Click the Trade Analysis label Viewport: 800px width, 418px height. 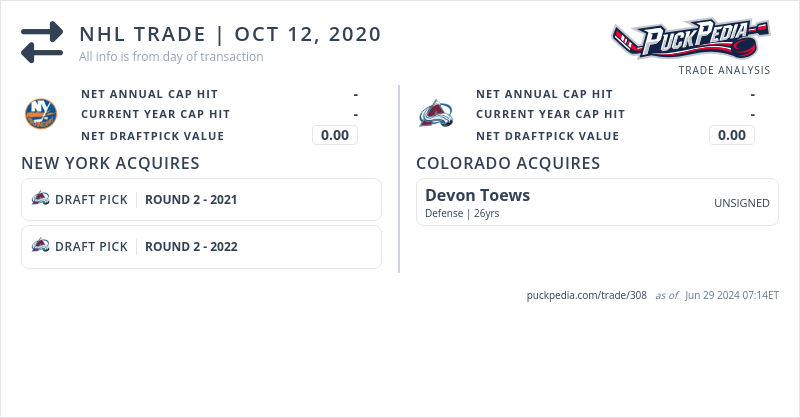[724, 70]
